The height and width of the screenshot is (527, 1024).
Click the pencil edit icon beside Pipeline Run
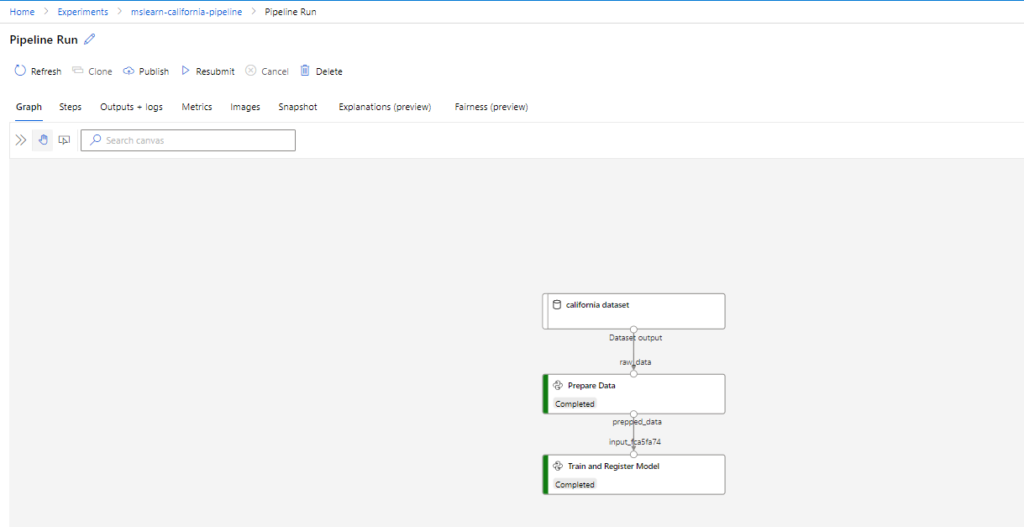[x=89, y=40]
